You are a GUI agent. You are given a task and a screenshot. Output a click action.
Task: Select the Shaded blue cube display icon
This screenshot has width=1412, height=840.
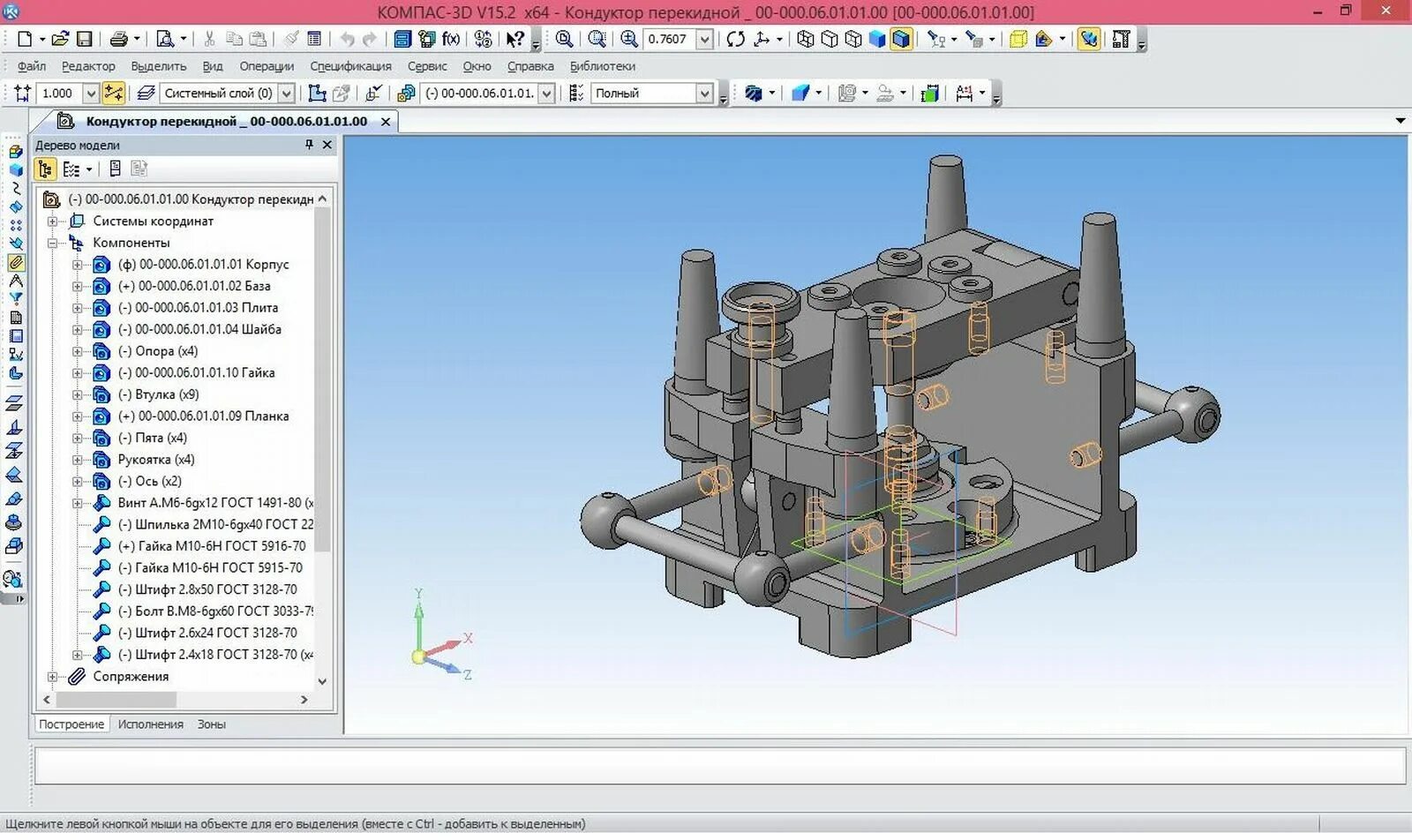click(x=876, y=39)
